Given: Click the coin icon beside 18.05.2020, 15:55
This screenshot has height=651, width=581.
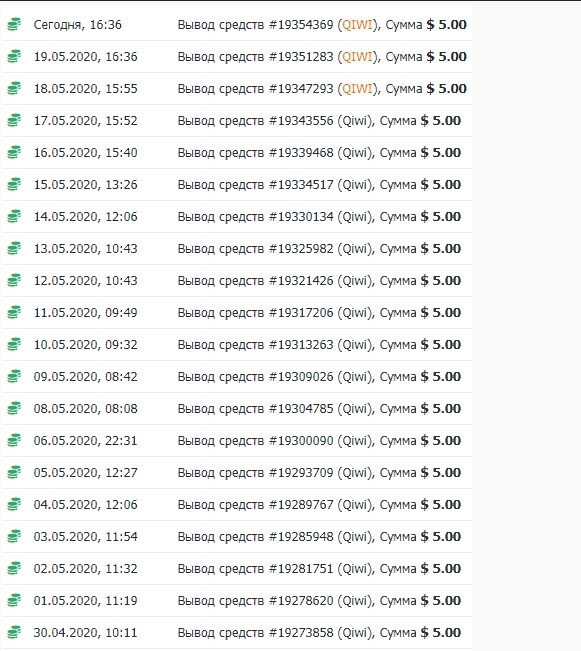Looking at the screenshot, I should (x=14, y=88).
